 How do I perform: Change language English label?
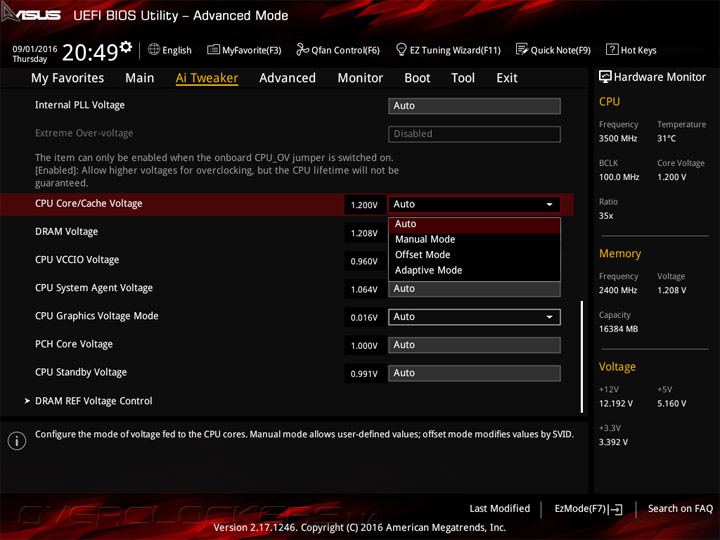(x=177, y=50)
